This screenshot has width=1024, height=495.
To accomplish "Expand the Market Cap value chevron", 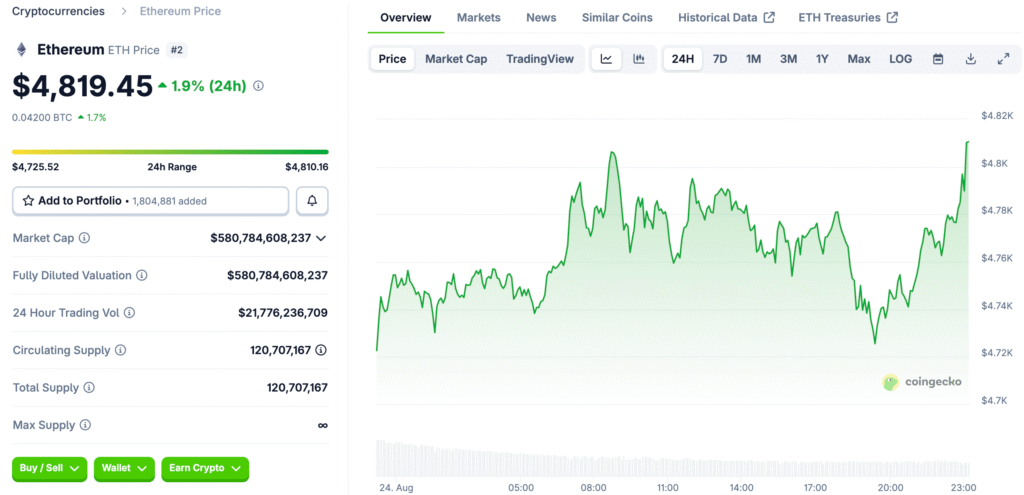I will [x=321, y=238].
